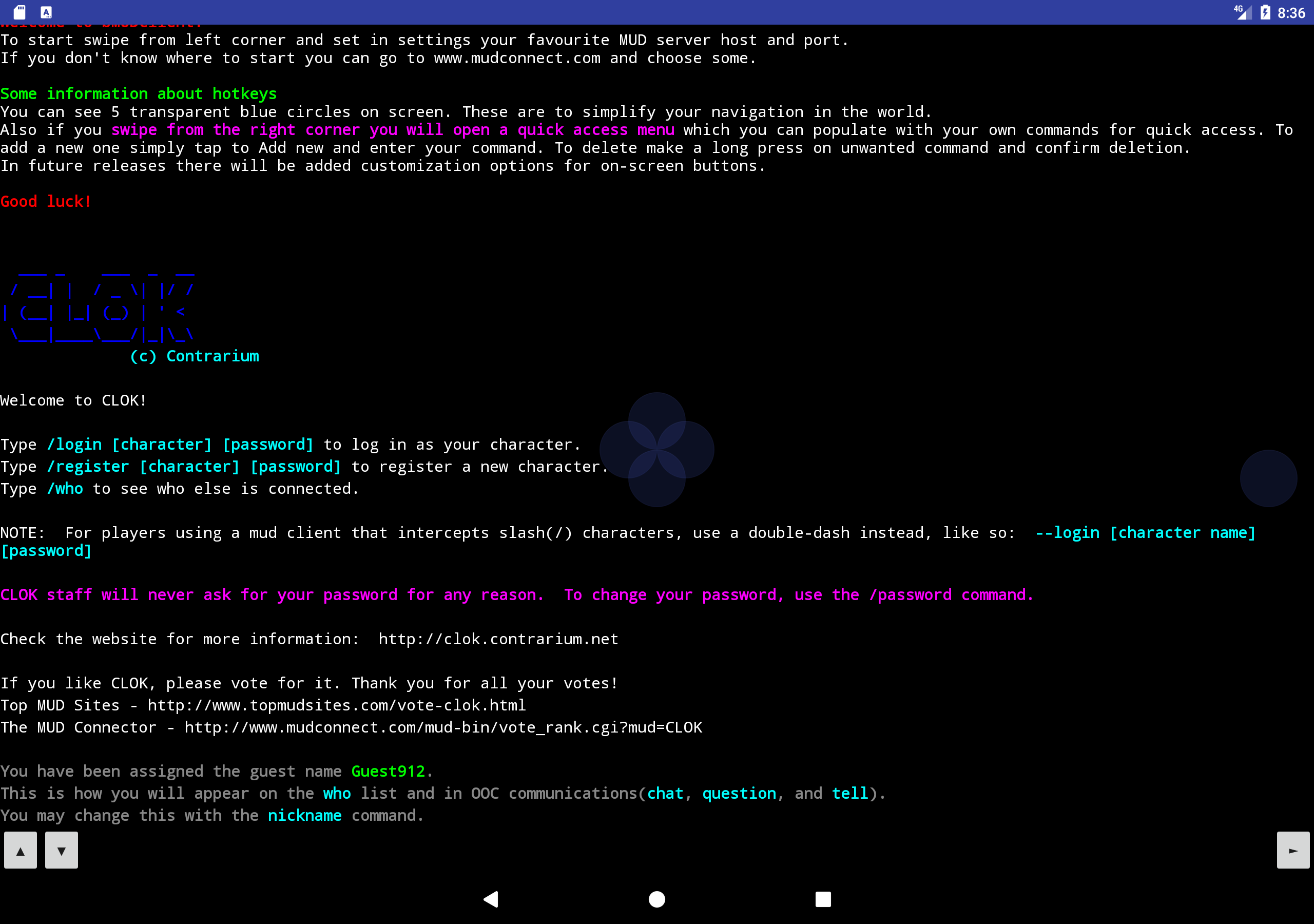Tap the line starting 'If you like CLOK'
1314x924 pixels.
click(x=309, y=683)
